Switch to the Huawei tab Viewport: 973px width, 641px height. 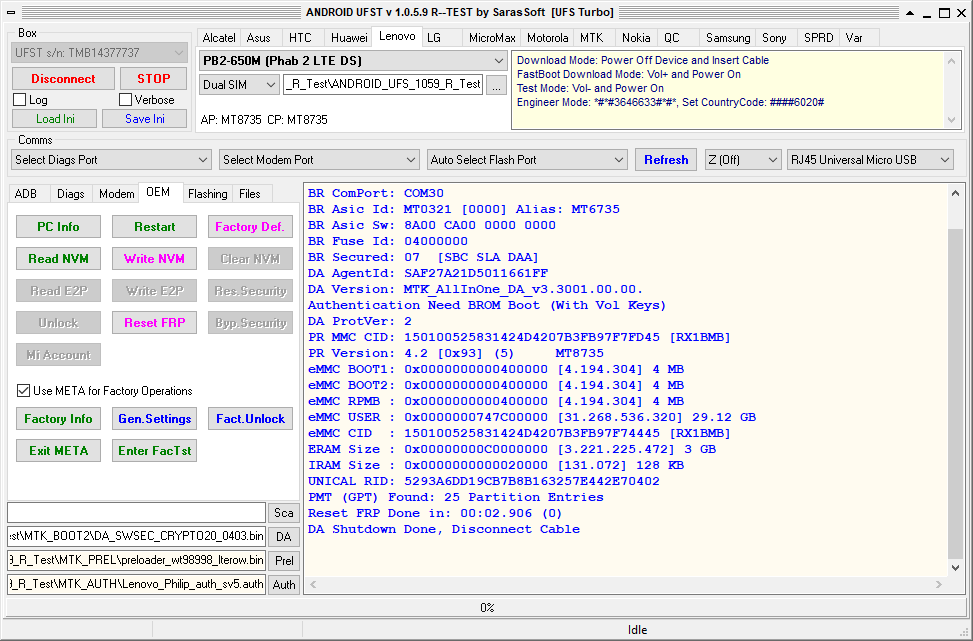coord(349,38)
